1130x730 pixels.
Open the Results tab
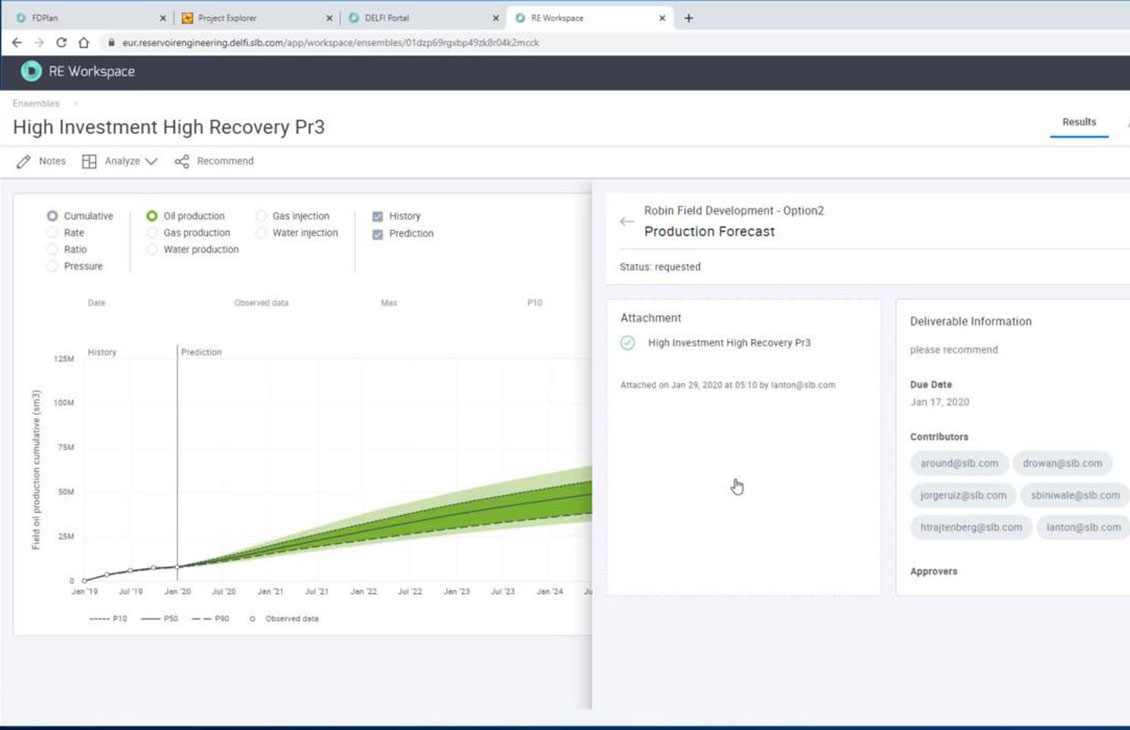pos(1079,123)
